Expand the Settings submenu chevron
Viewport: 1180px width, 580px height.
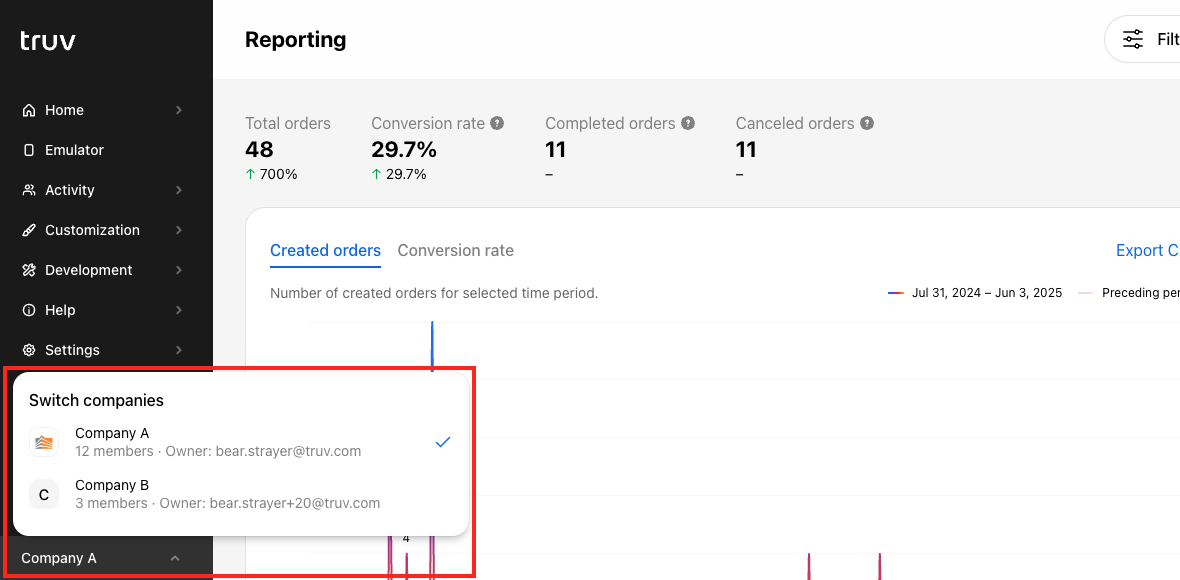[179, 350]
